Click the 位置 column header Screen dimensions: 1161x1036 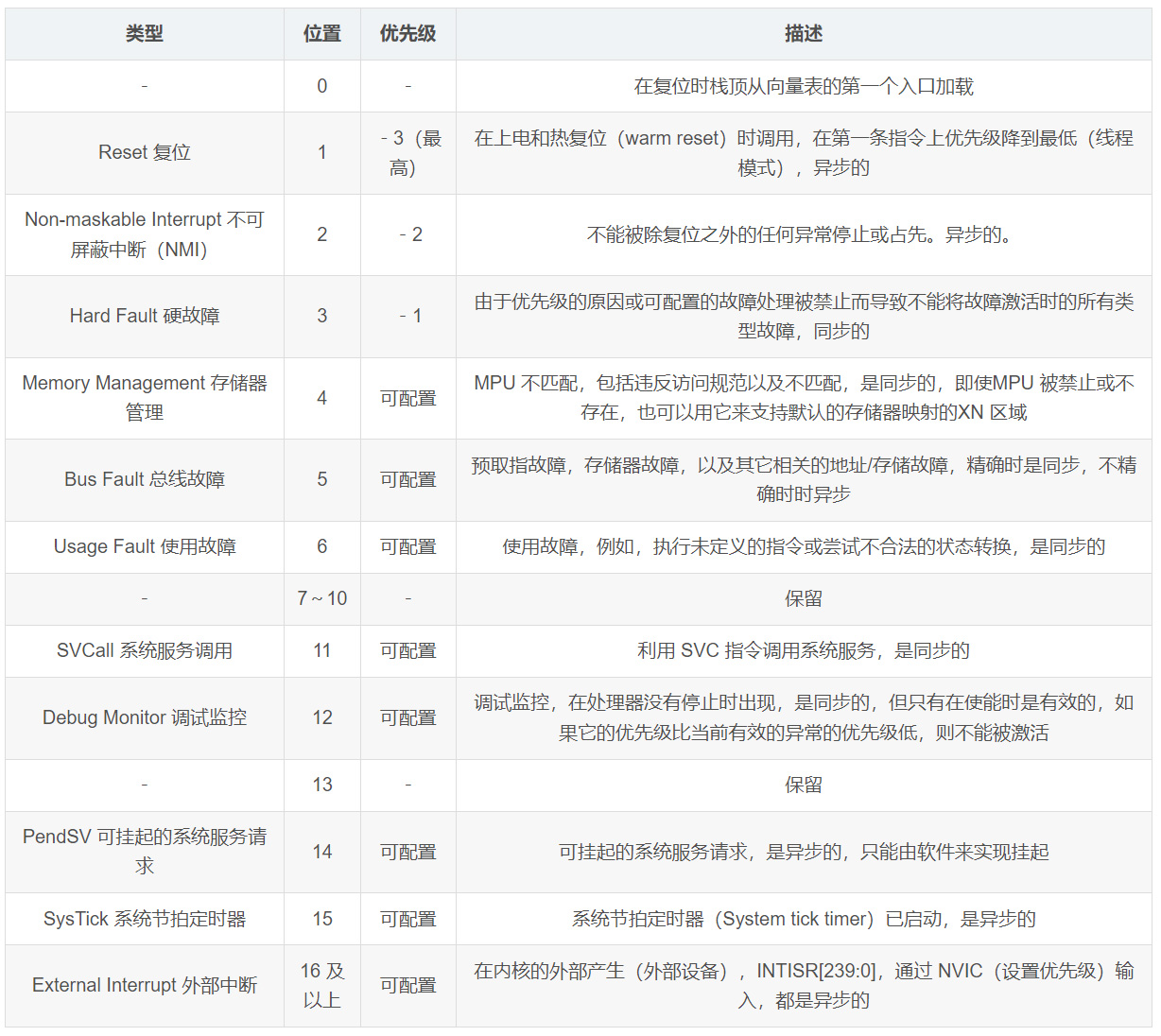coord(322,34)
